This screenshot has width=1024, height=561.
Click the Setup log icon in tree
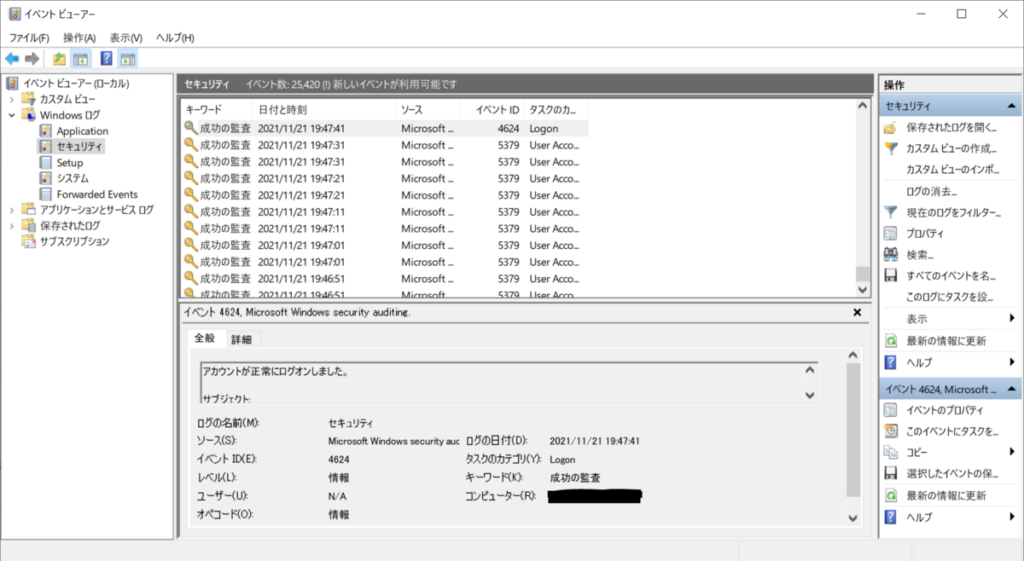[46, 163]
